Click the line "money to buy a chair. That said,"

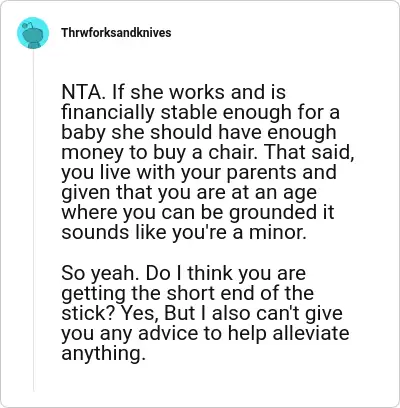(208, 152)
